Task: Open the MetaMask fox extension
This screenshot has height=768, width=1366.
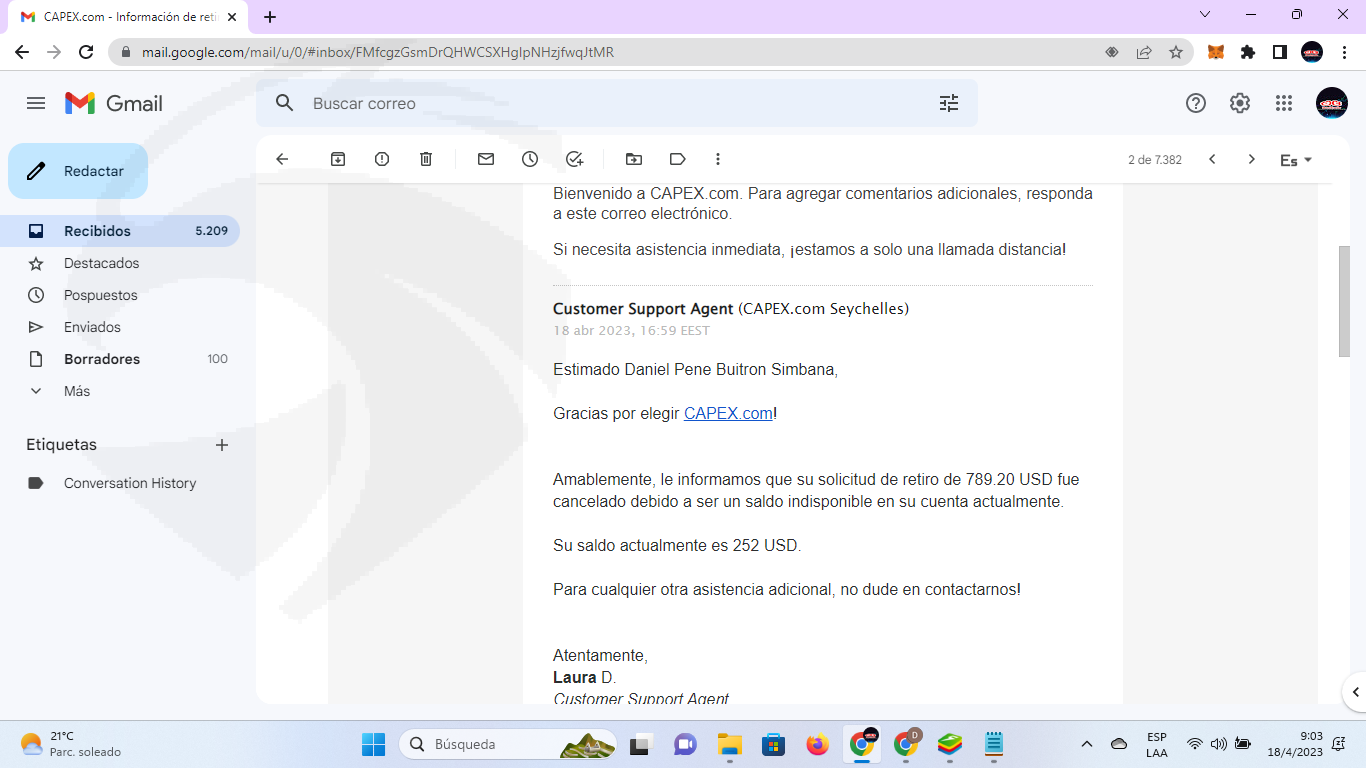Action: click(x=1216, y=52)
